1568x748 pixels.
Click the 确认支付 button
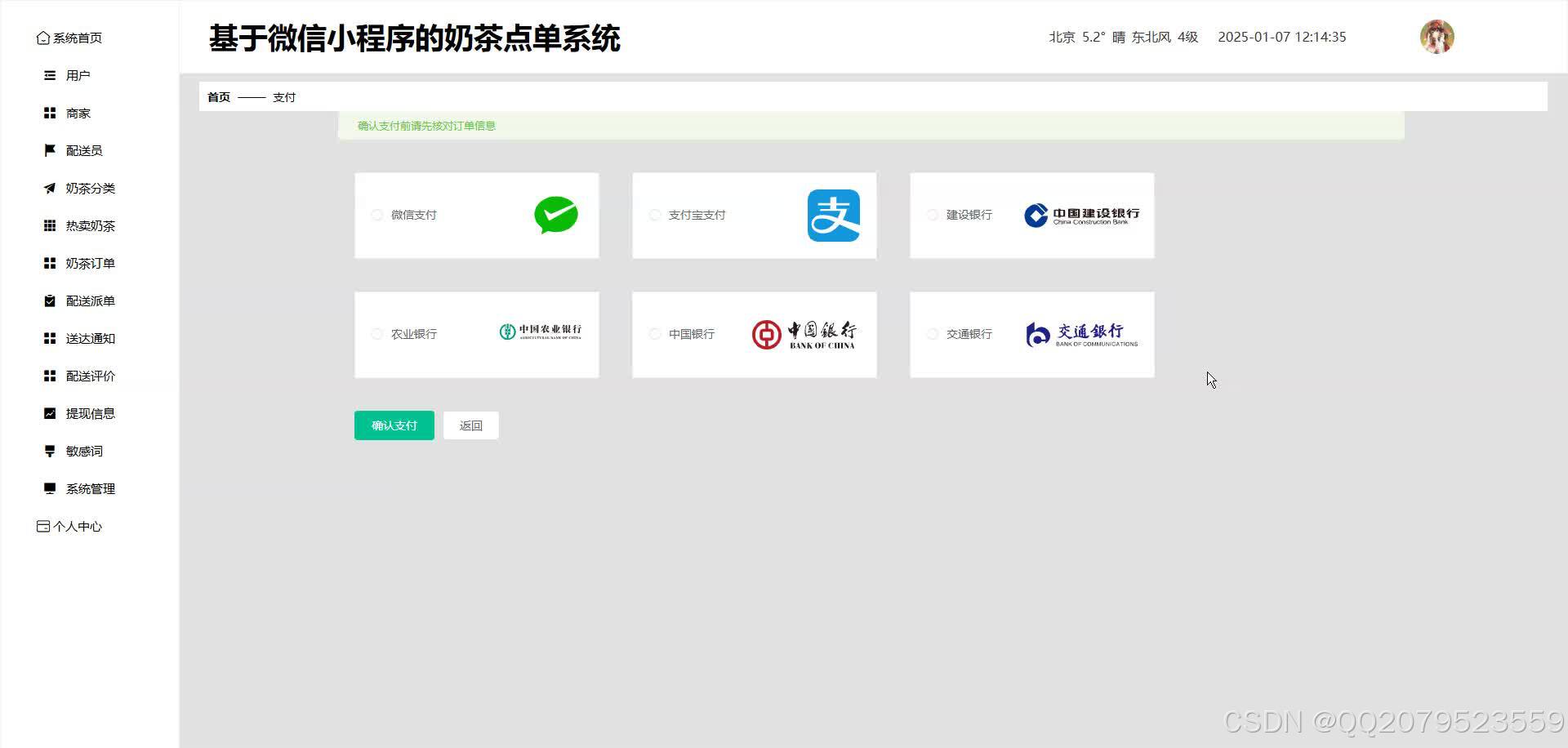point(394,425)
